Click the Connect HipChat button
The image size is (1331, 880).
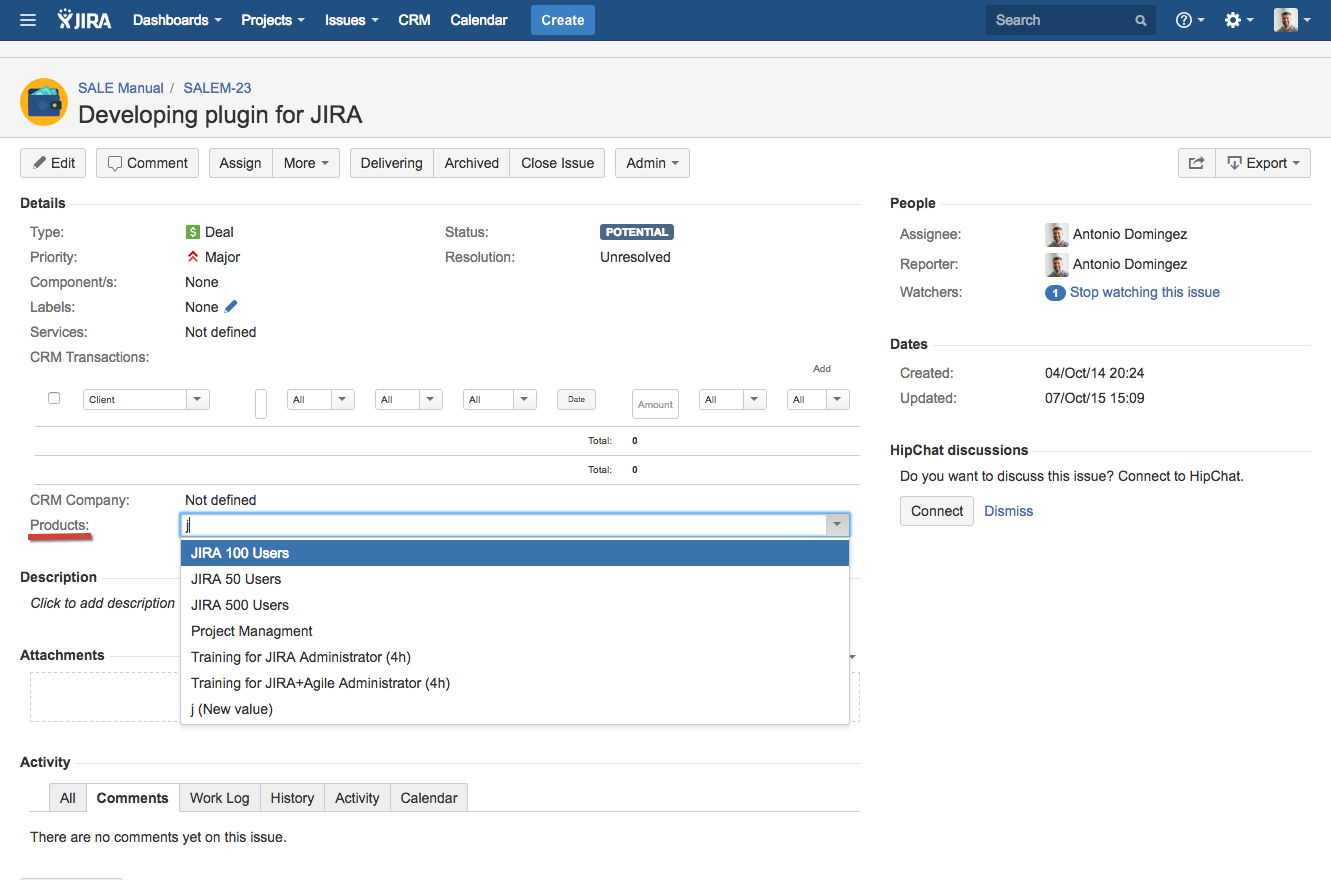936,511
